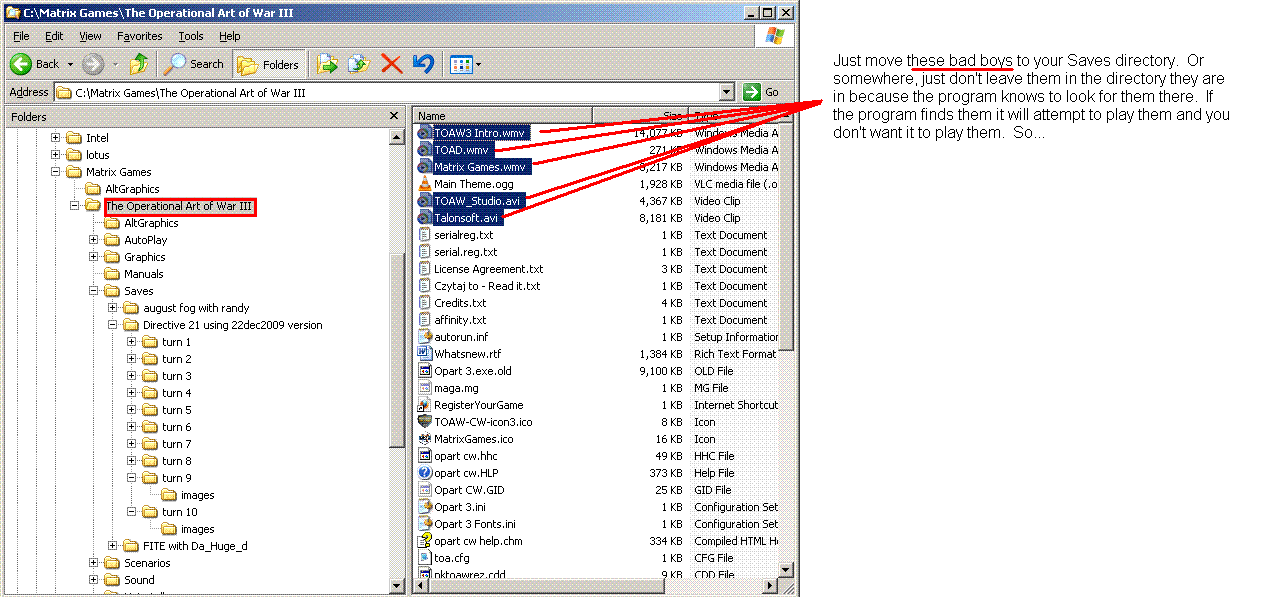Open the Search toolbar button
Viewport: 1273px width, 597px height.
[195, 64]
